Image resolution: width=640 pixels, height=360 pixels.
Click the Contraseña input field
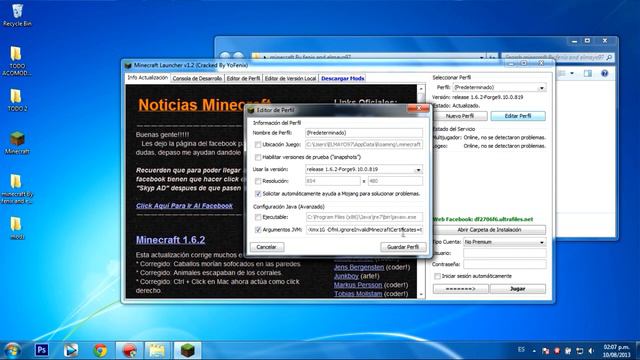[504, 264]
